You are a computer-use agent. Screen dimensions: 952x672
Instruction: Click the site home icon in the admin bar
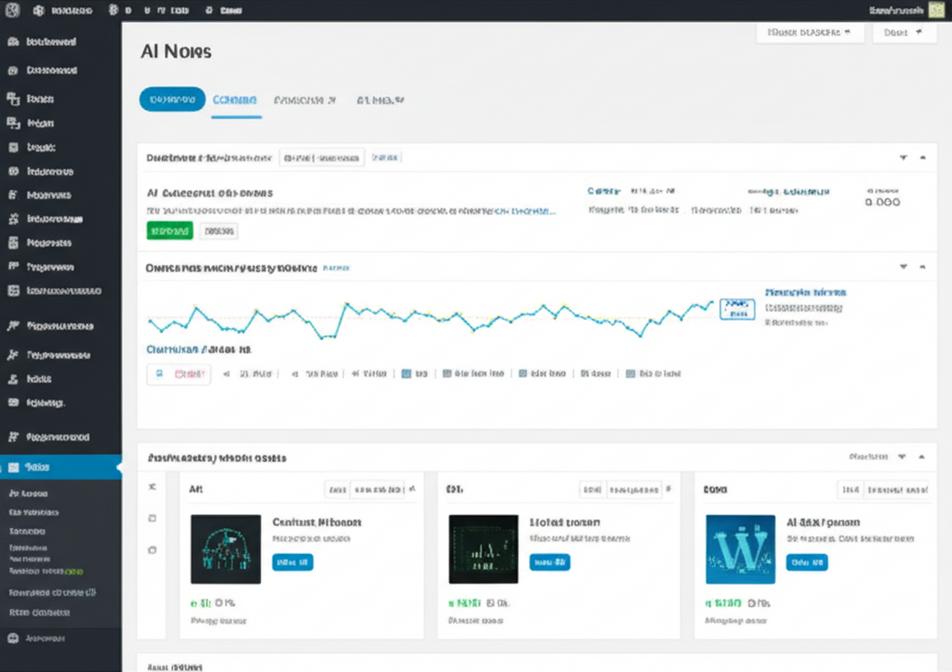point(38,10)
